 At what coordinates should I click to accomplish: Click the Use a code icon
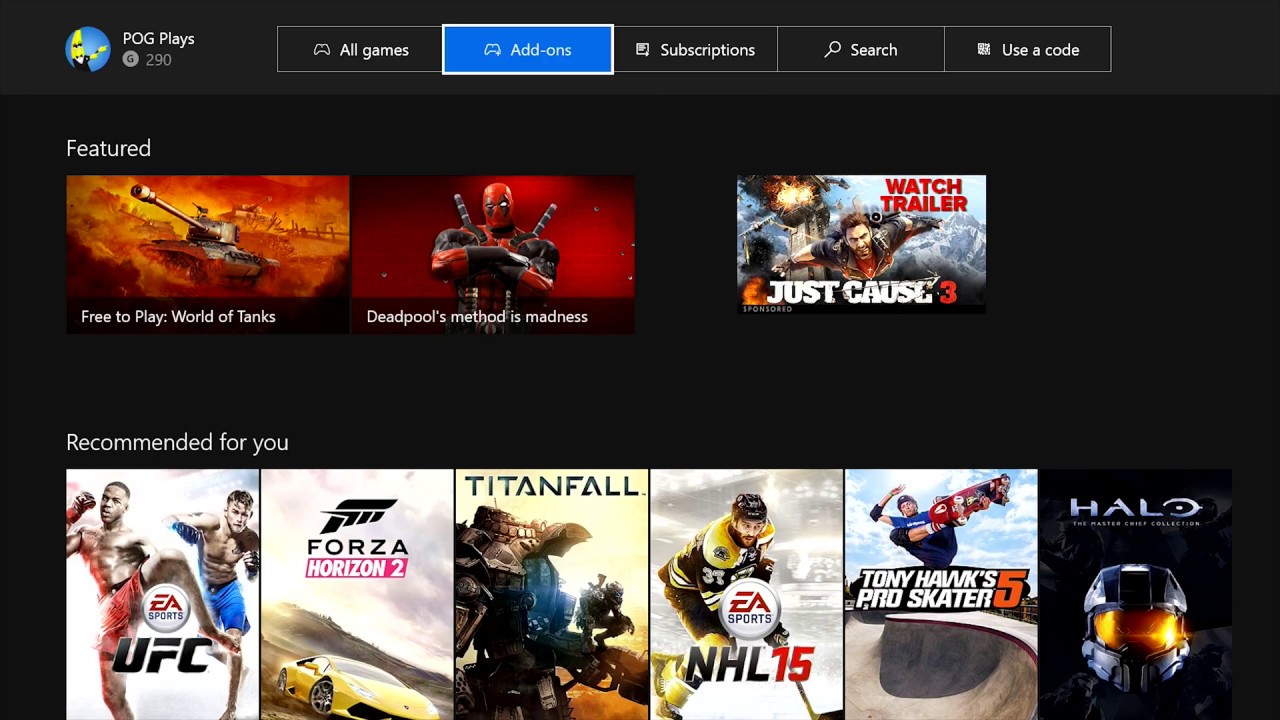point(984,49)
